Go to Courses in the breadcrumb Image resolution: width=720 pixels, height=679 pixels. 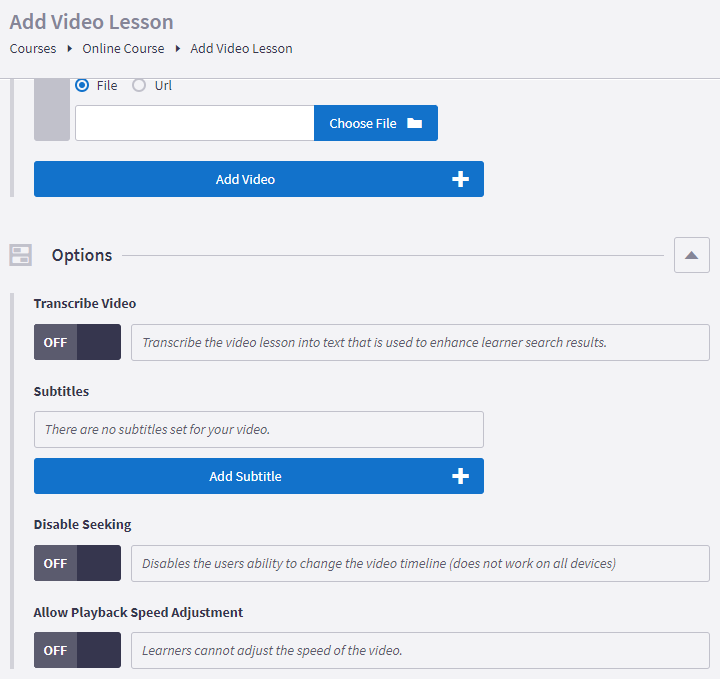coord(32,48)
